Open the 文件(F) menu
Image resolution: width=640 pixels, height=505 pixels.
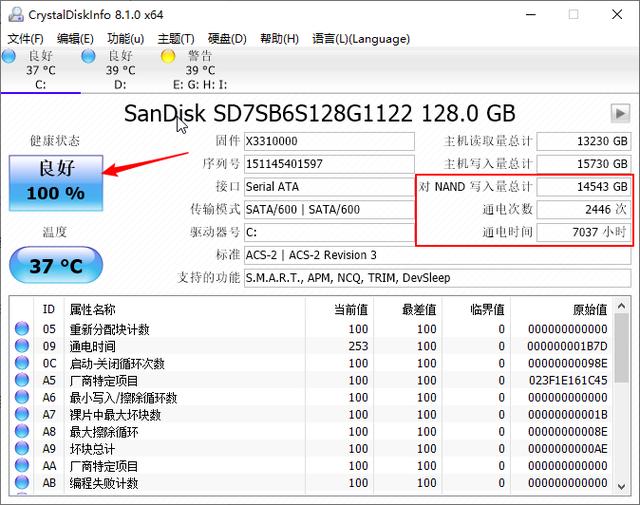point(25,39)
